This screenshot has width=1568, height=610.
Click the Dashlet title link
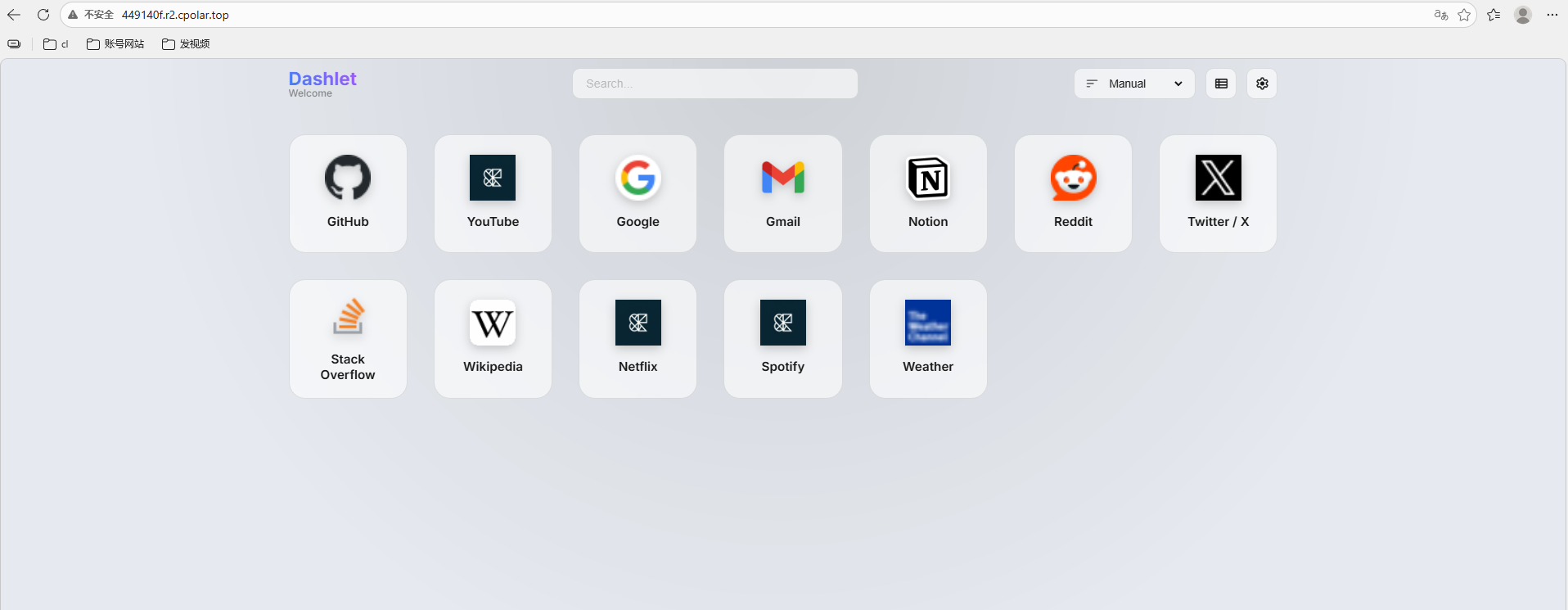pos(322,79)
